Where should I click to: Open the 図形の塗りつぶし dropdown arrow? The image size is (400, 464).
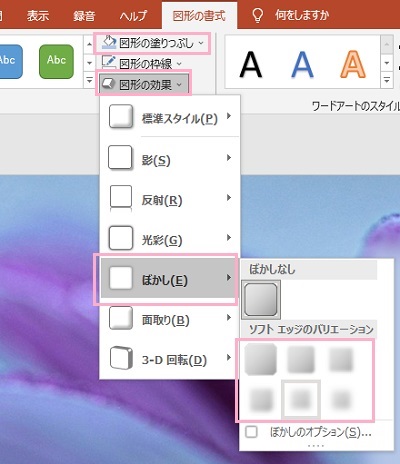tap(201, 43)
